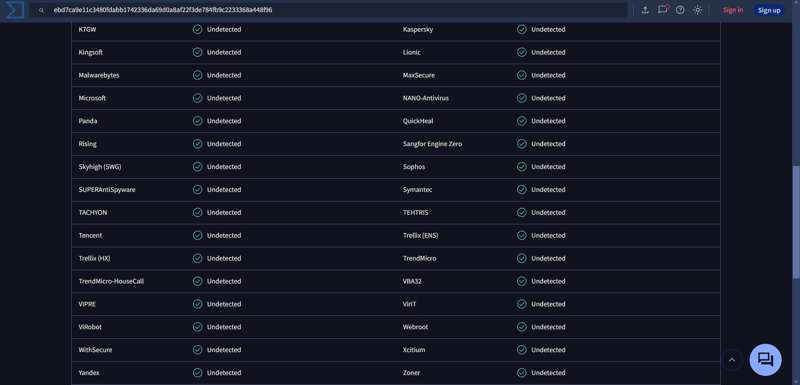
Task: Select the Kingsoft engine name
Action: 91,53
